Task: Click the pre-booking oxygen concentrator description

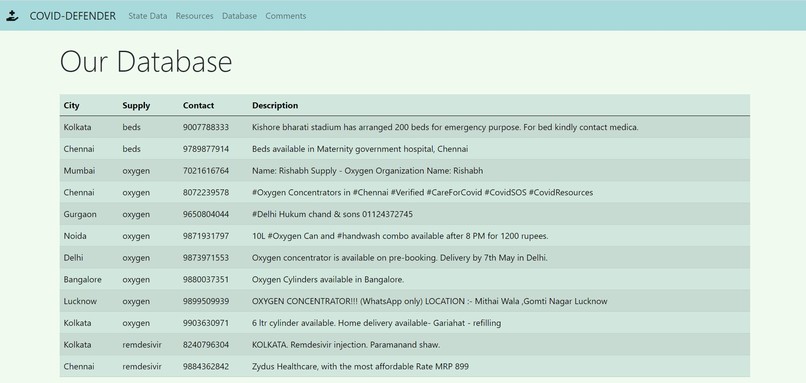Action: pyautogui.click(x=400, y=258)
